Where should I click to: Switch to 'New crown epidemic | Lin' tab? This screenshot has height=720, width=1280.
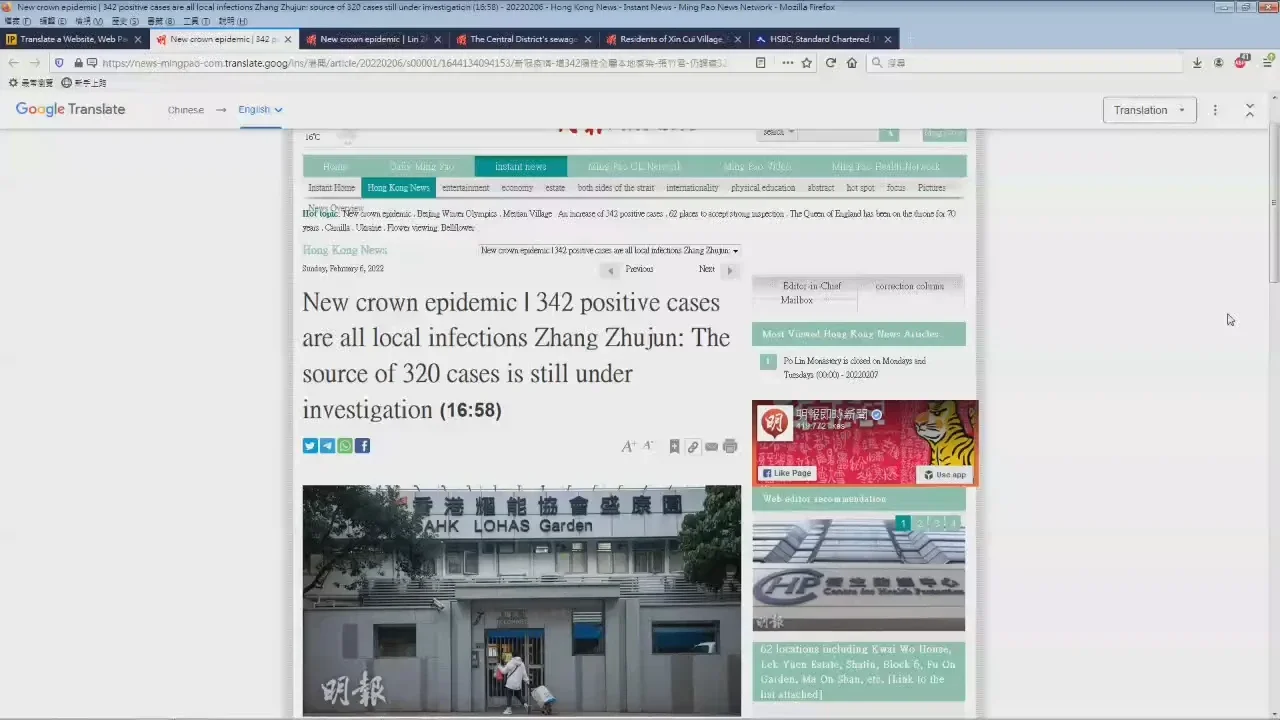374,39
